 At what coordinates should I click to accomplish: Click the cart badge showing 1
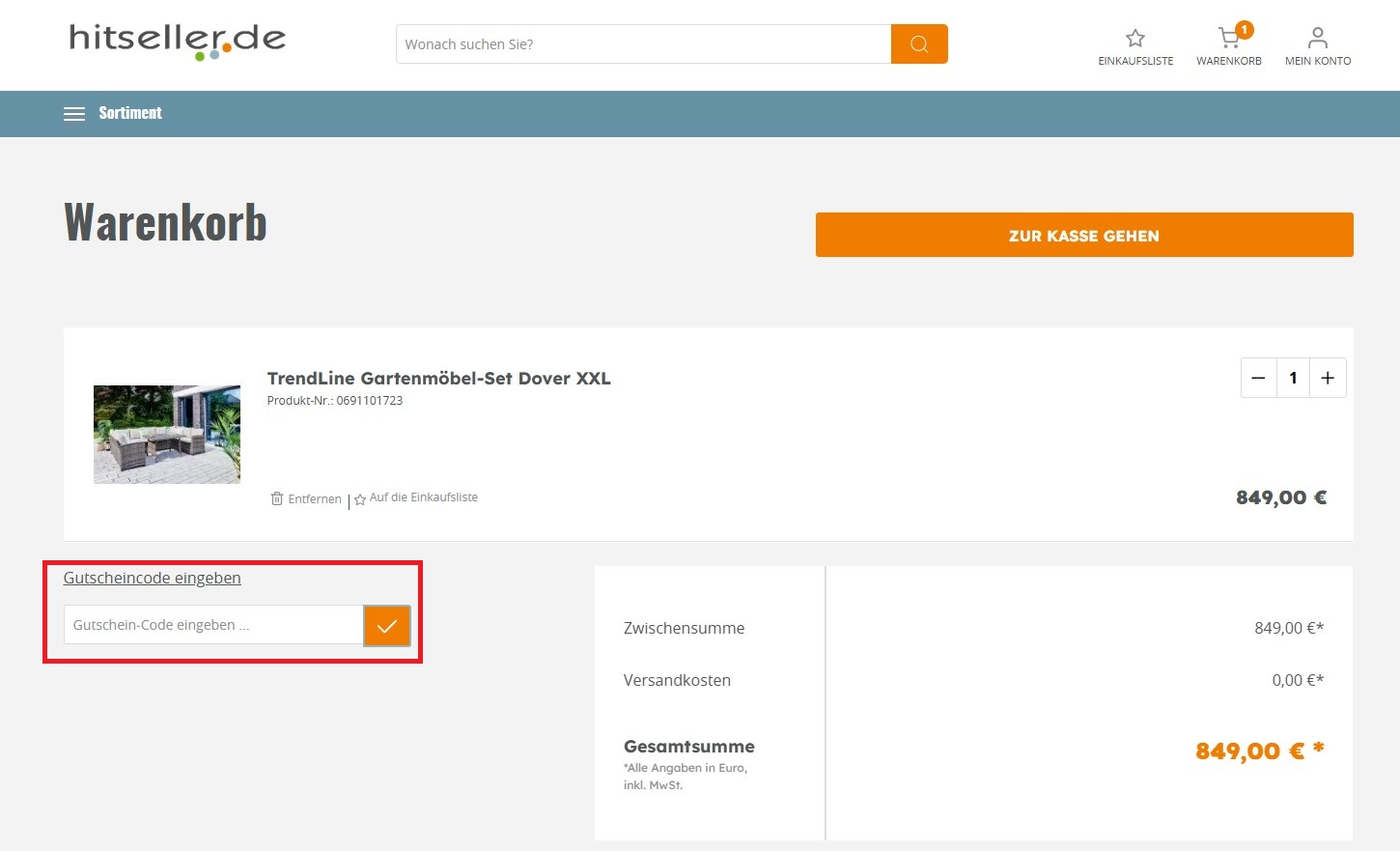coord(1245,30)
